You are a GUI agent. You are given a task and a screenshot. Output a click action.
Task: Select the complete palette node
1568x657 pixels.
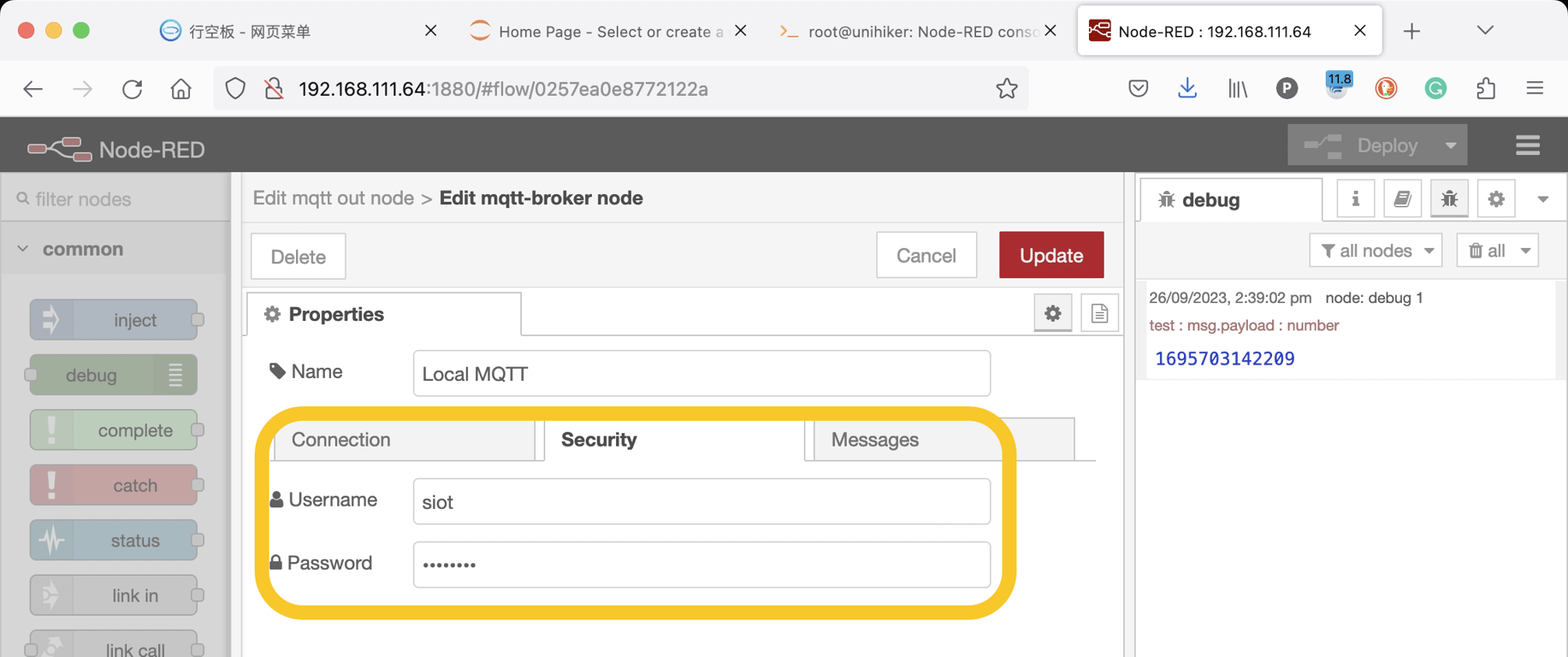click(114, 430)
